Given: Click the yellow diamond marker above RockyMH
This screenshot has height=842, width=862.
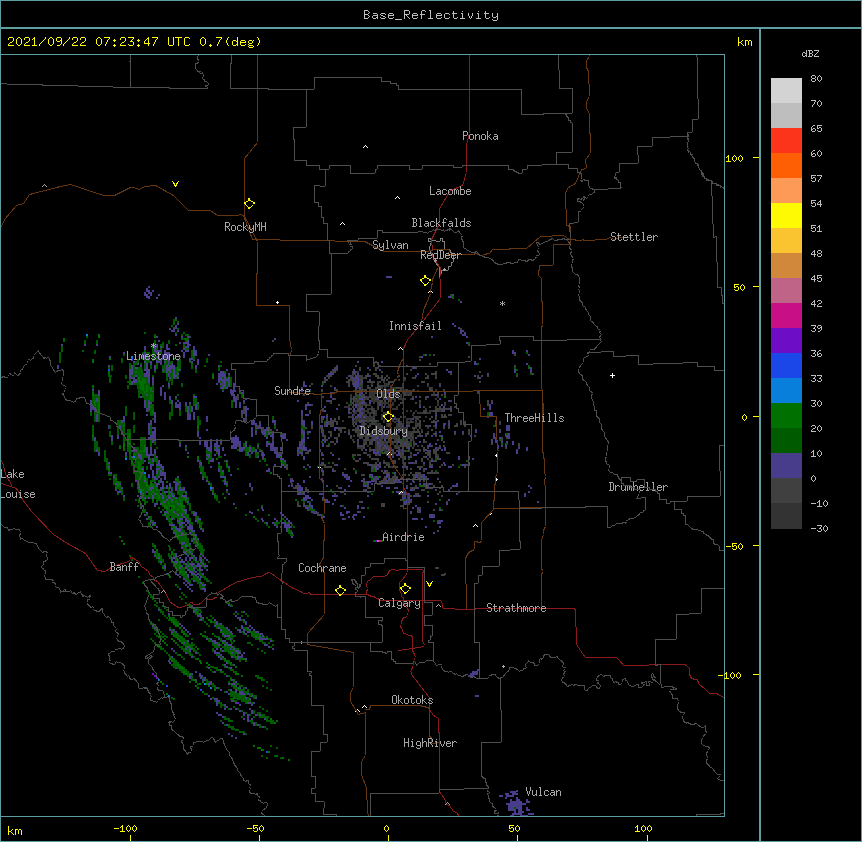Looking at the screenshot, I should [x=250, y=204].
